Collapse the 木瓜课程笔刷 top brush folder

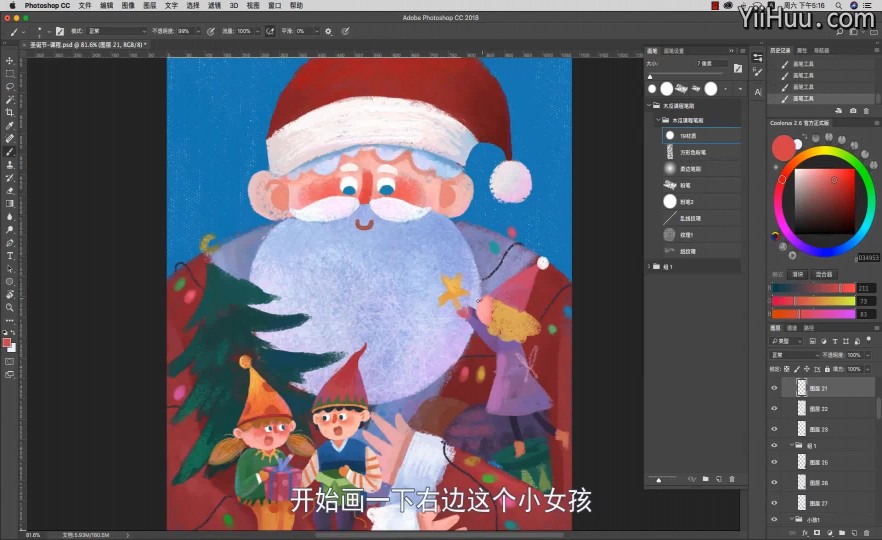pos(649,105)
